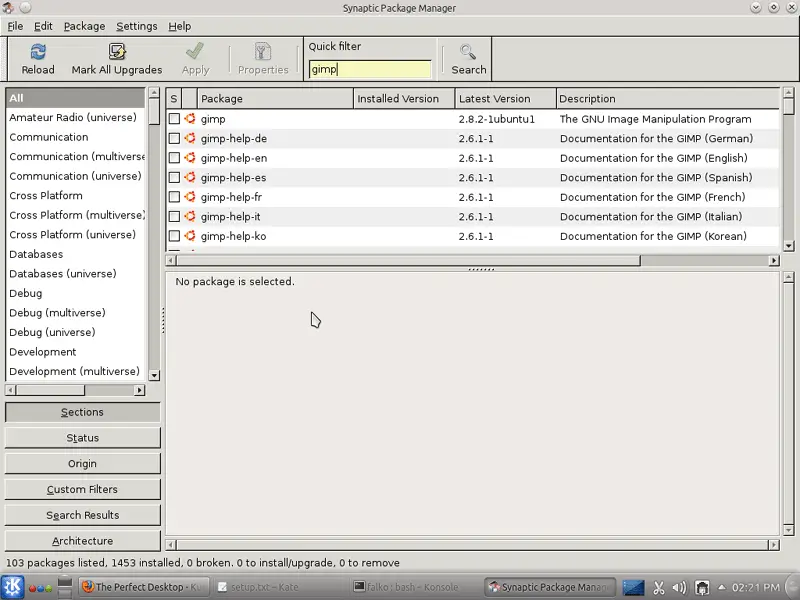
Task: Click in the Quick filter text field
Action: (370, 69)
